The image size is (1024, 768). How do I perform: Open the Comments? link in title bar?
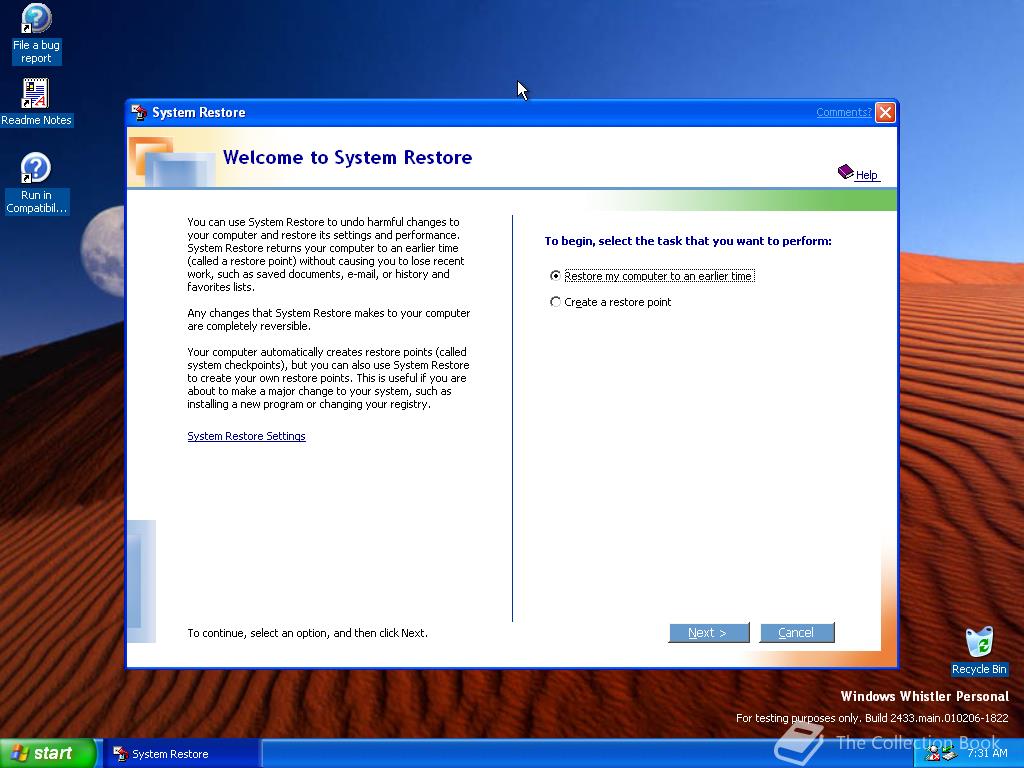tap(843, 112)
